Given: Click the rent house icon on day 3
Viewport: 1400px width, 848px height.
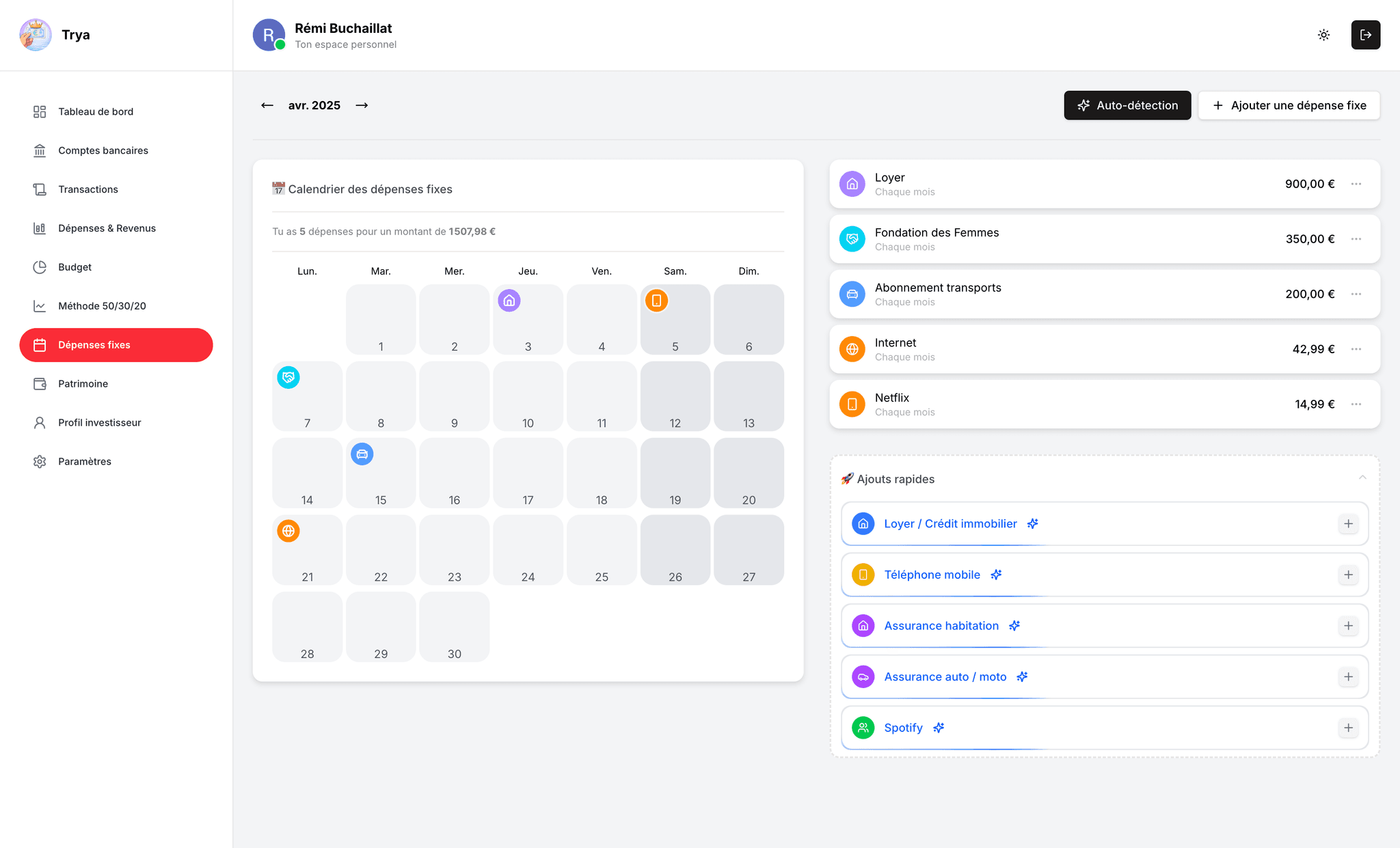Looking at the screenshot, I should pos(509,301).
